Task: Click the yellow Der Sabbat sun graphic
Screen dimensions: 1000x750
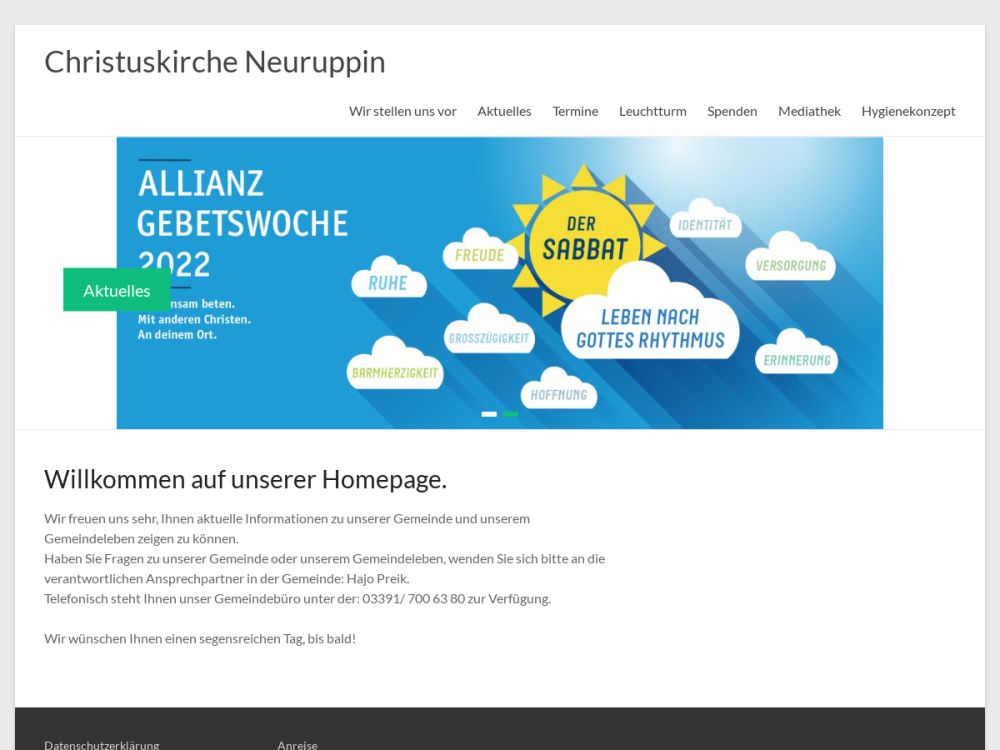Action: [x=583, y=240]
